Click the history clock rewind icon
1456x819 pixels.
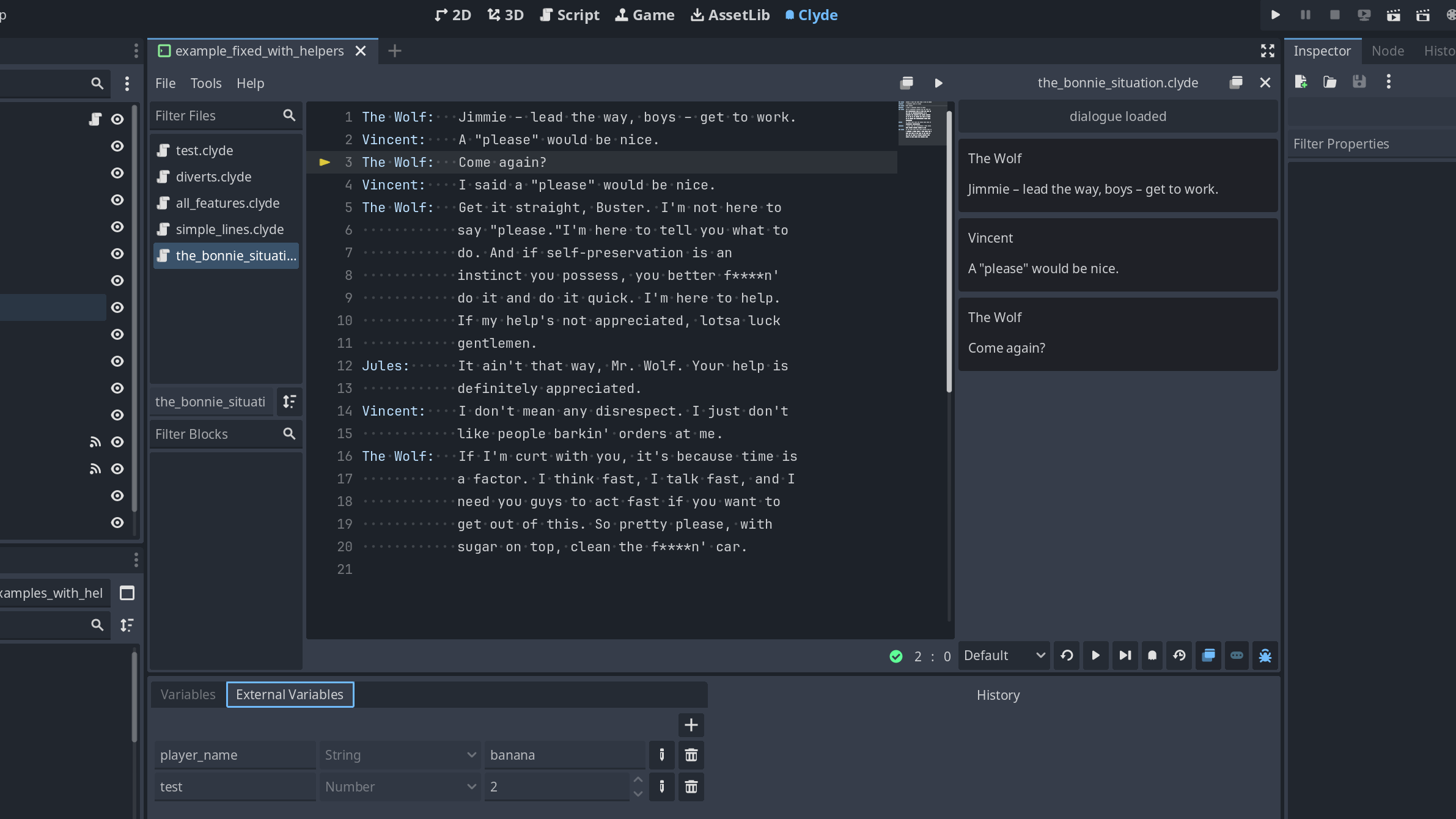click(x=1180, y=655)
